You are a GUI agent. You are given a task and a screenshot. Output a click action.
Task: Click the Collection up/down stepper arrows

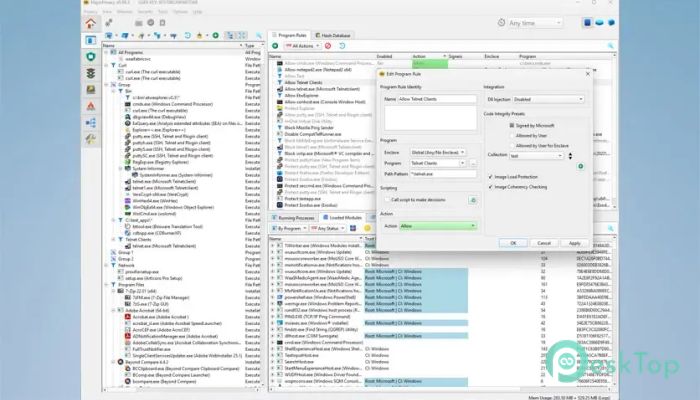570,156
